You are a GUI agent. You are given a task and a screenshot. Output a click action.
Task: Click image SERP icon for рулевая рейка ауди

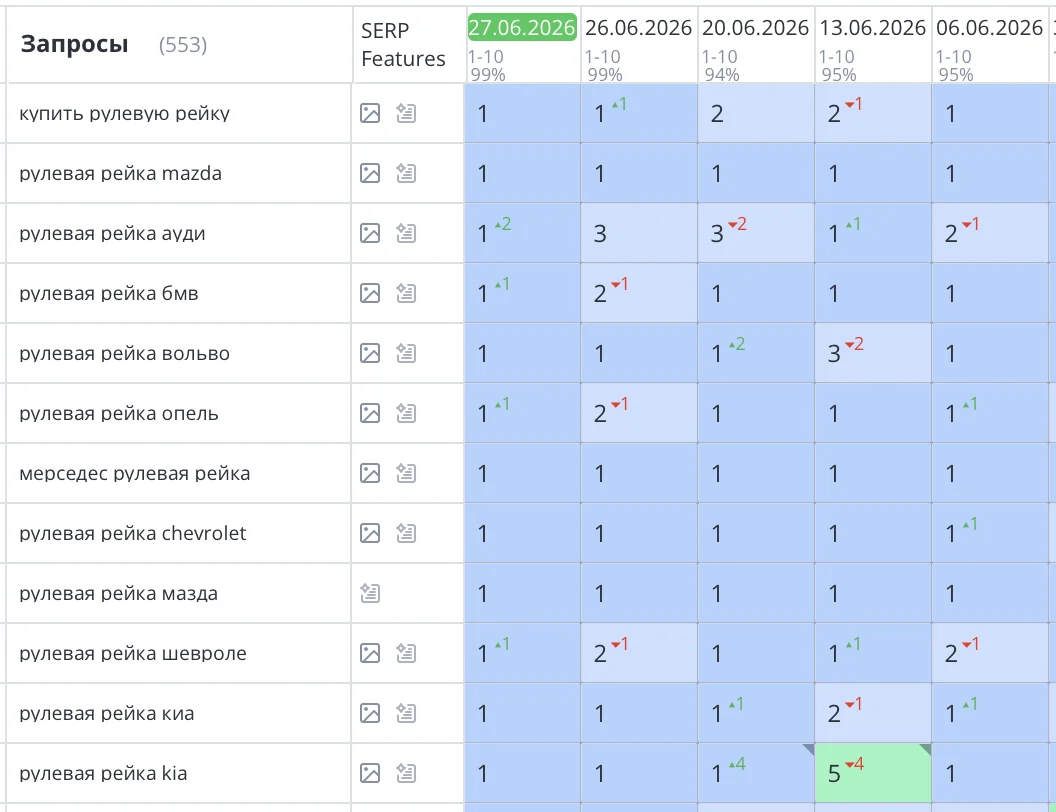tap(370, 233)
